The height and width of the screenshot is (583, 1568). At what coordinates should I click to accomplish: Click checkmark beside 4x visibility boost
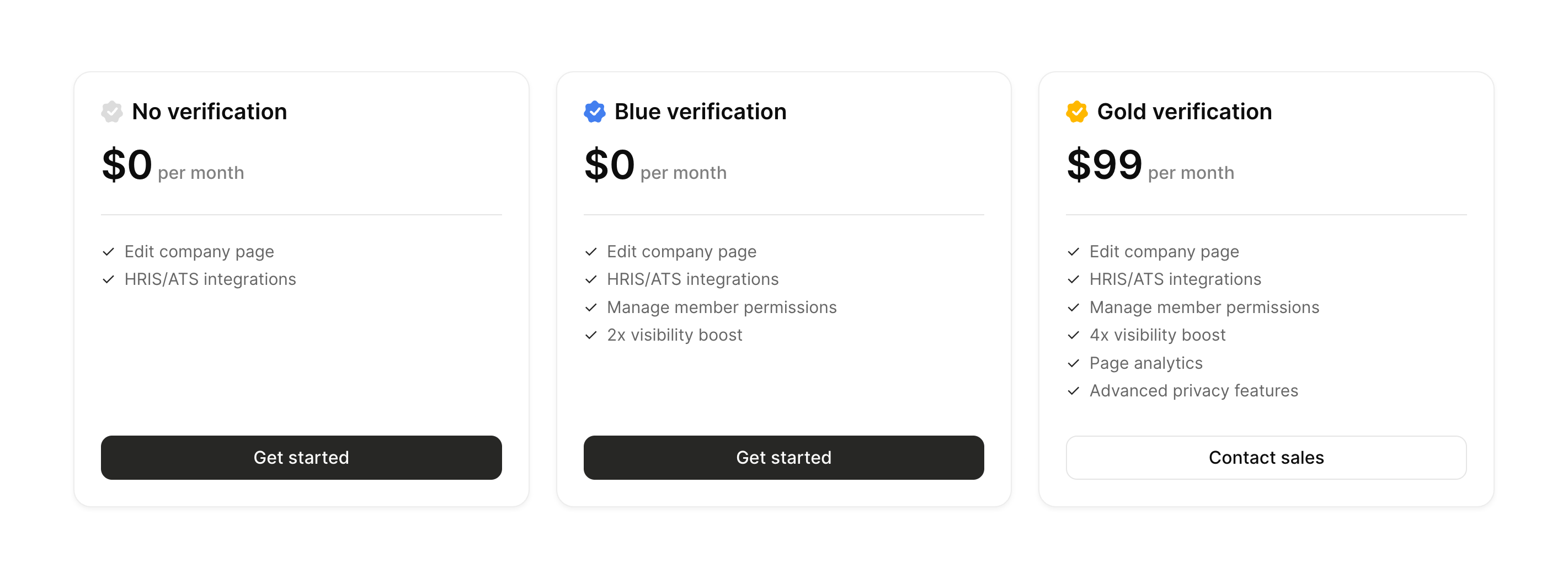(x=1073, y=335)
